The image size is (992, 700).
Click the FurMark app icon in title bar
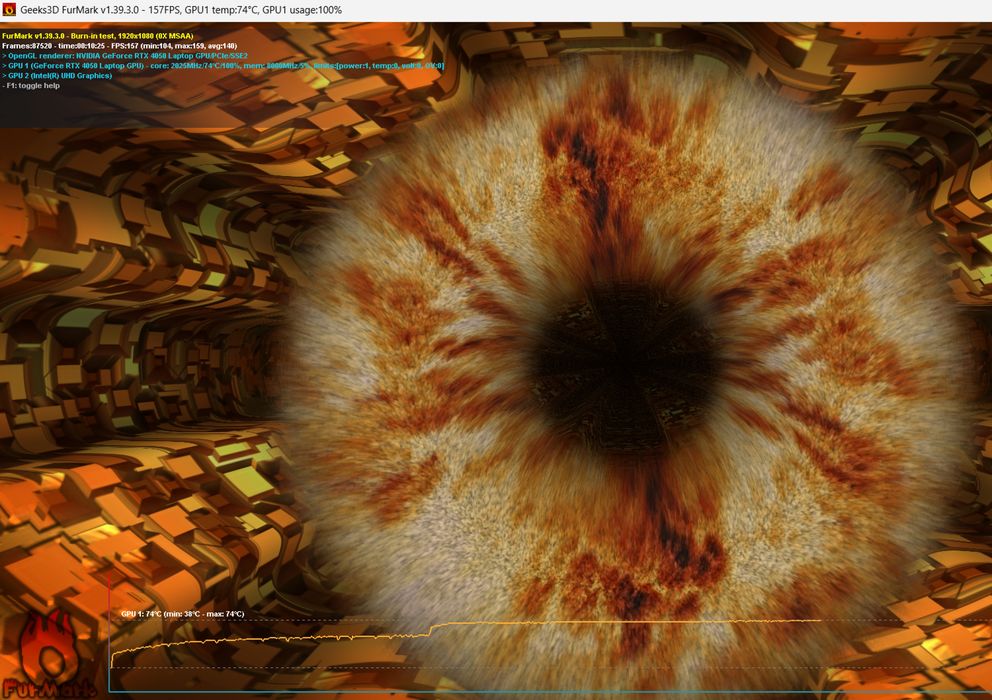click(x=9, y=10)
